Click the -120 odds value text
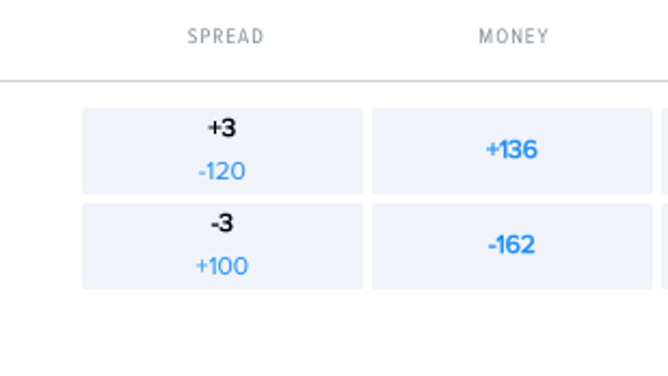This screenshot has height=376, width=668. (222, 171)
